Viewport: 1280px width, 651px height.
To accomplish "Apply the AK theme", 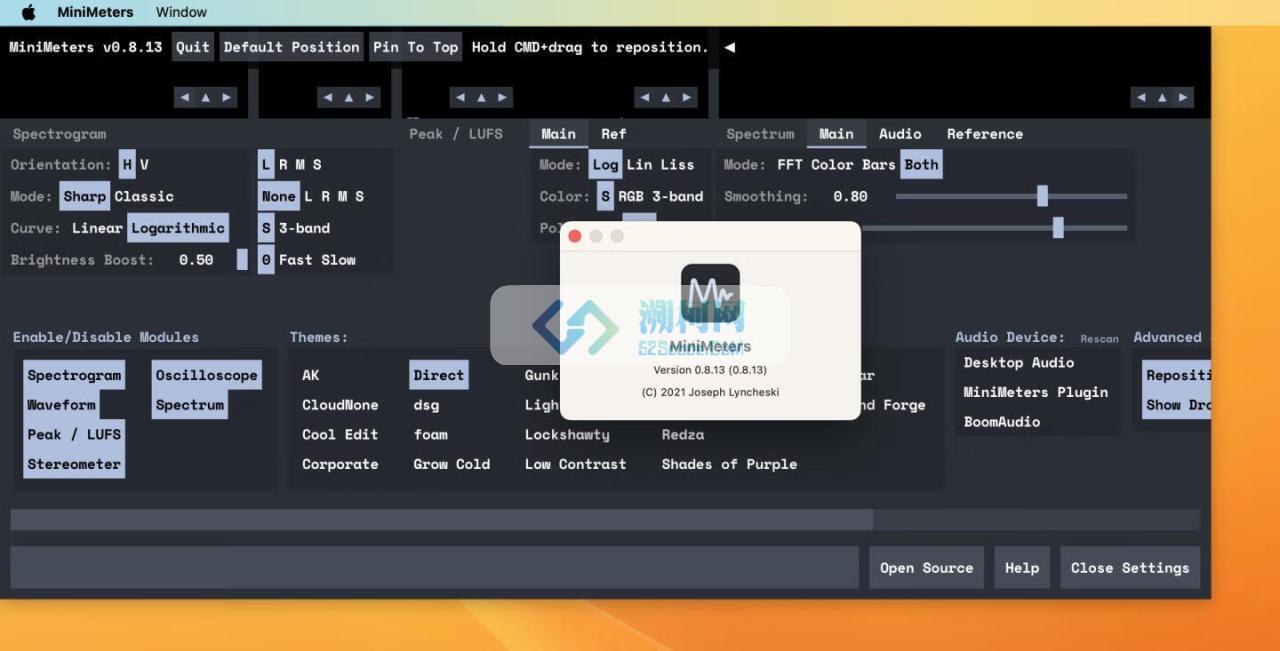I will click(311, 375).
